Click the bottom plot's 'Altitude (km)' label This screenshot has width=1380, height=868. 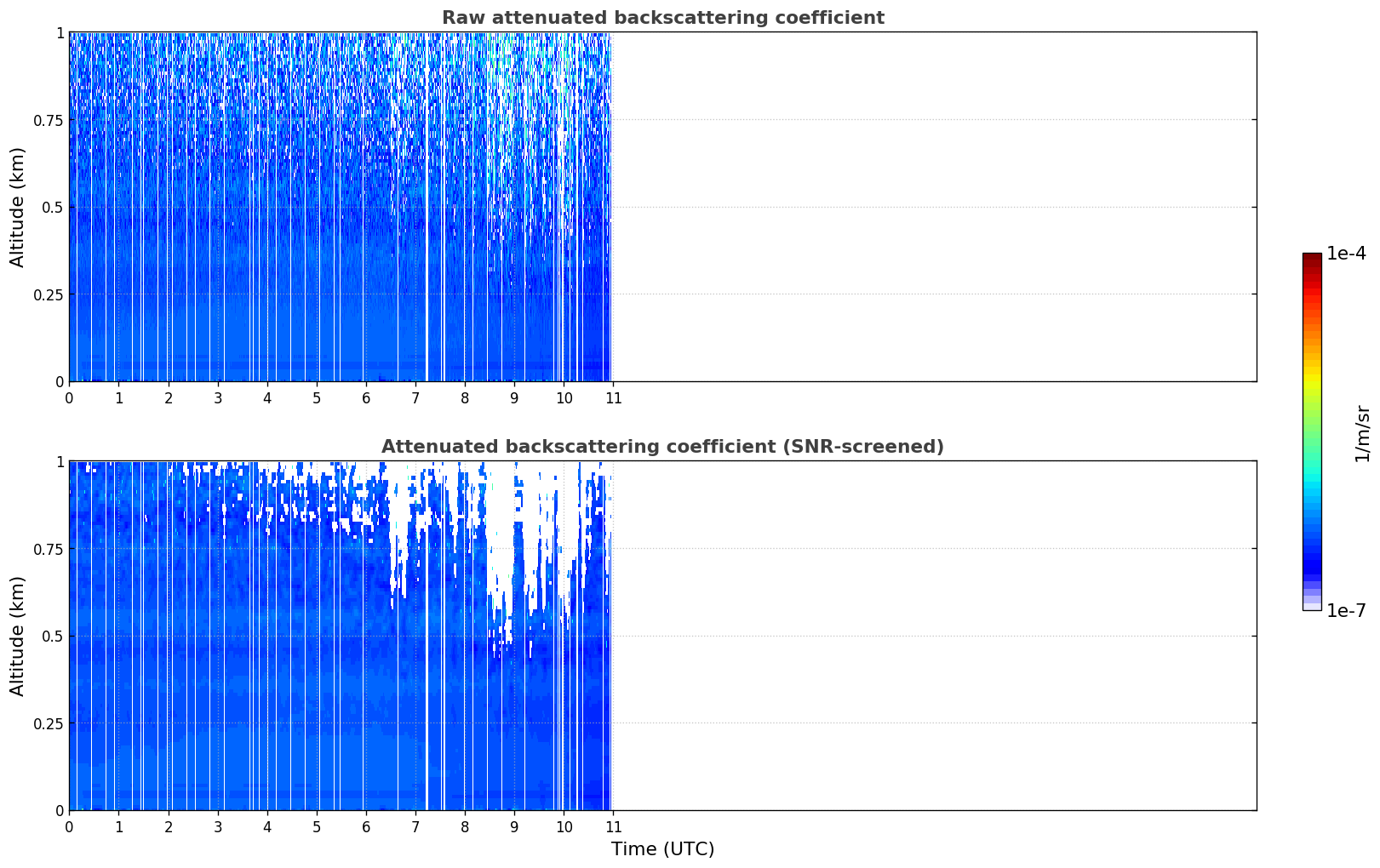tap(18, 636)
